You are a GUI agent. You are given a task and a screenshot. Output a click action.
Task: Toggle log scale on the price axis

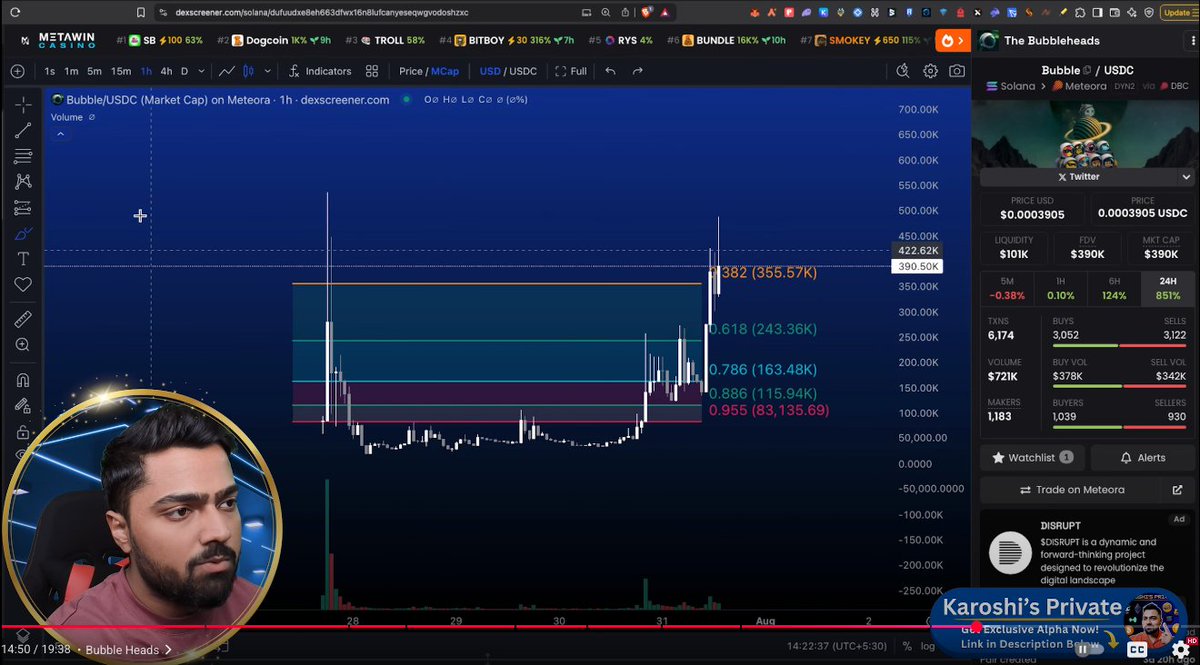pyautogui.click(x=927, y=645)
